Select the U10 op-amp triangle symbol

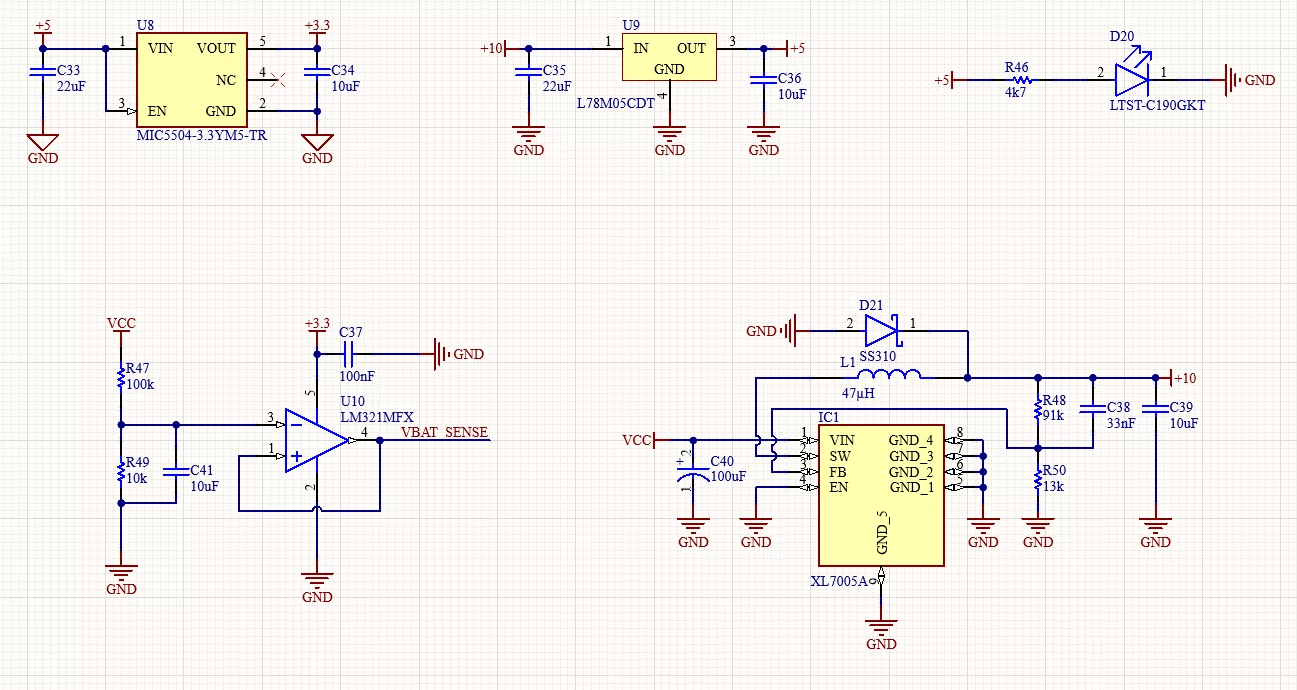pos(317,440)
